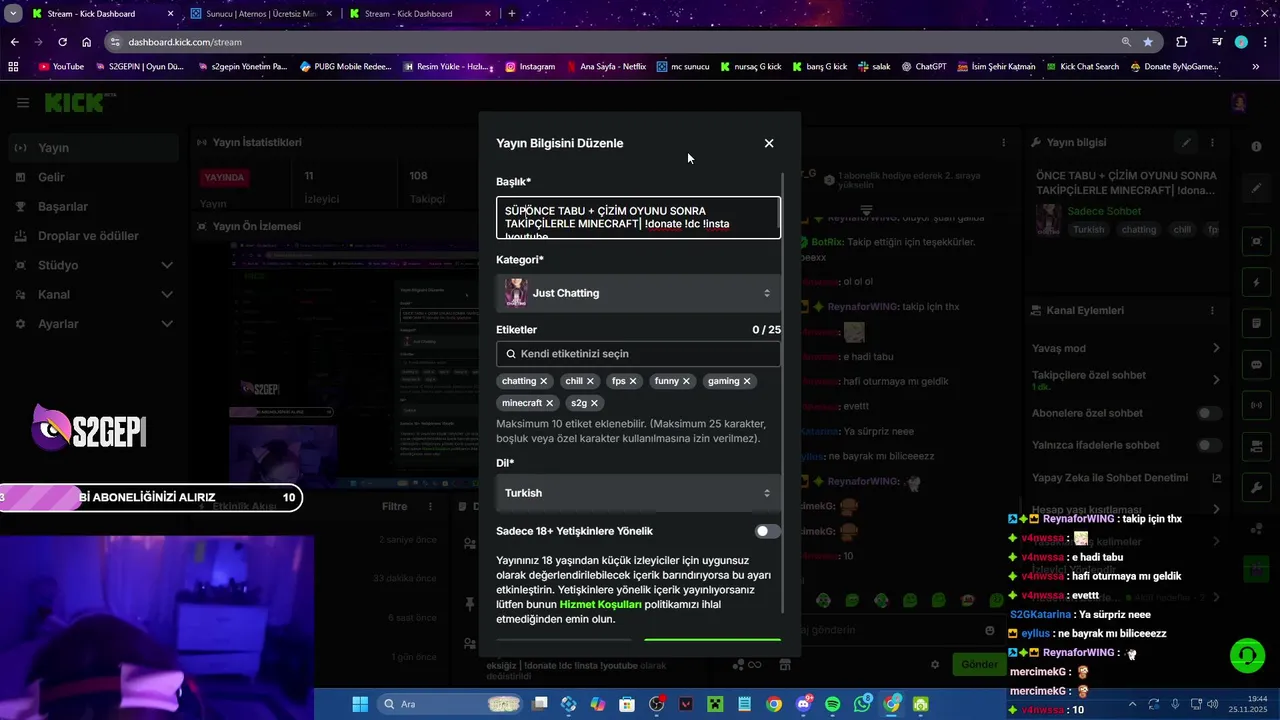Screen dimensions: 1280x720
Task: Click the green headset support button
Action: [1247, 656]
